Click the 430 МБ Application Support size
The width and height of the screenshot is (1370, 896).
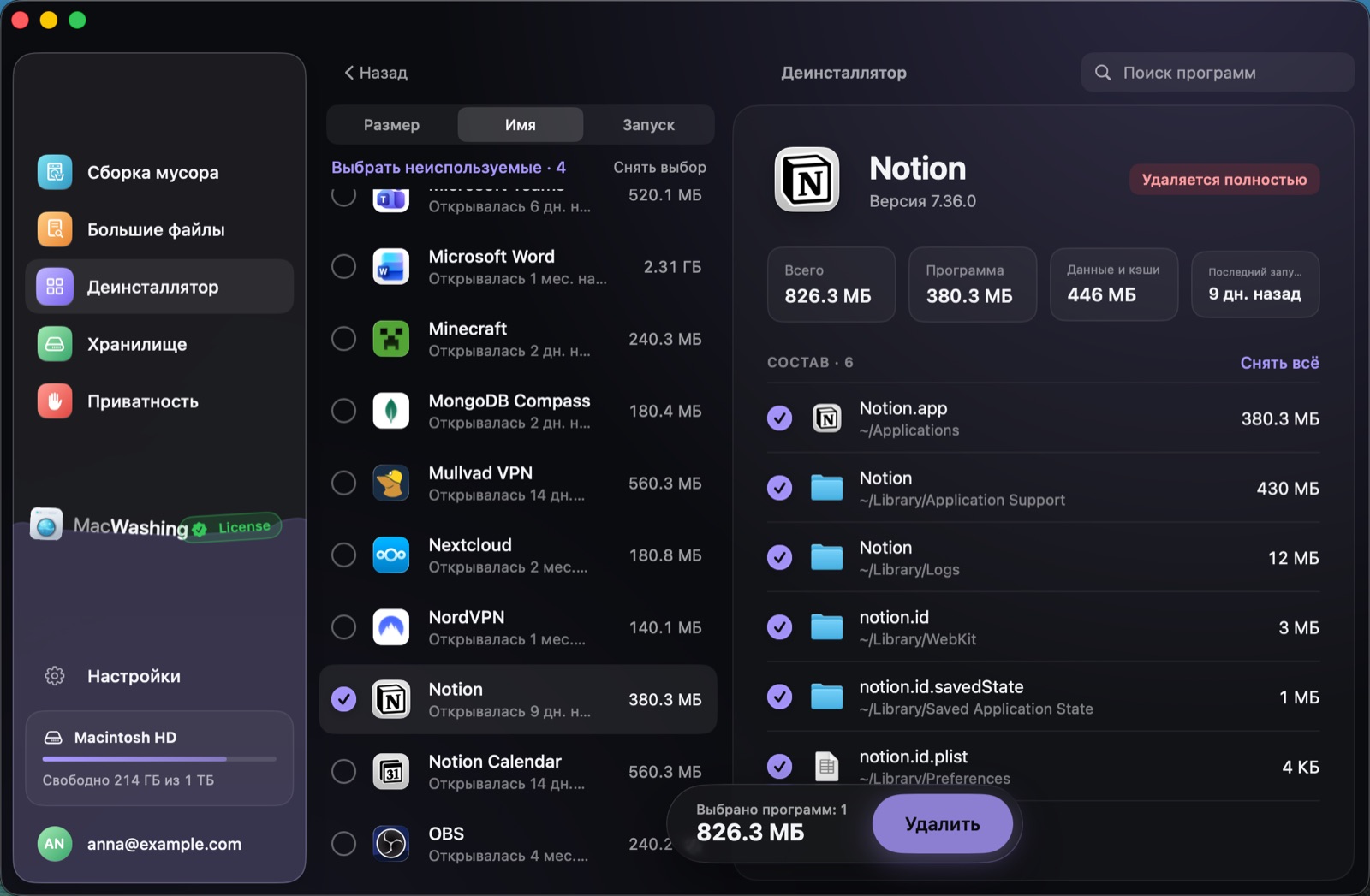1288,489
